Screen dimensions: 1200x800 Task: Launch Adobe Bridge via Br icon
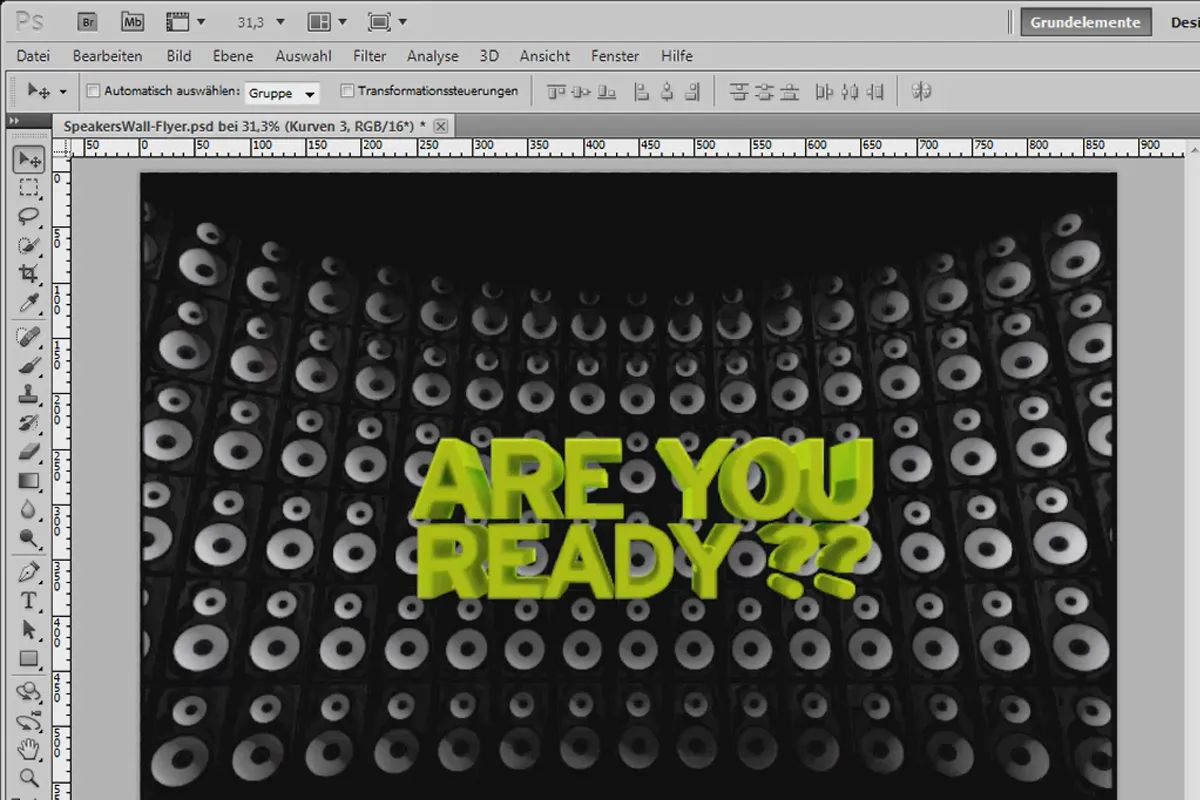[x=88, y=21]
